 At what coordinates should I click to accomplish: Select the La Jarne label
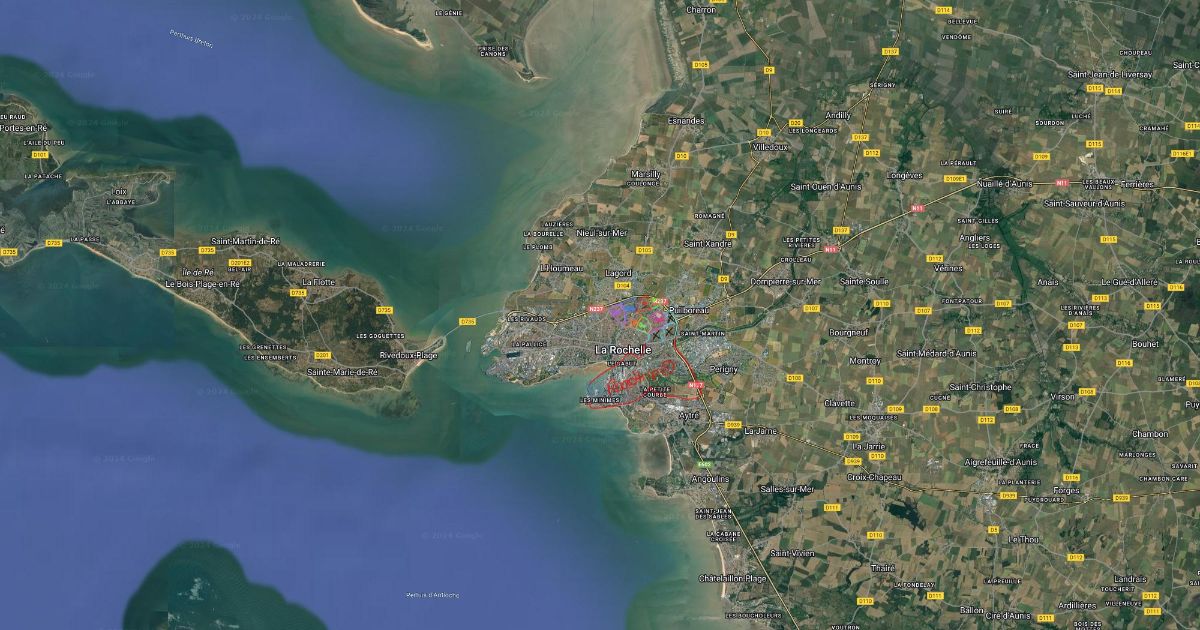760,430
